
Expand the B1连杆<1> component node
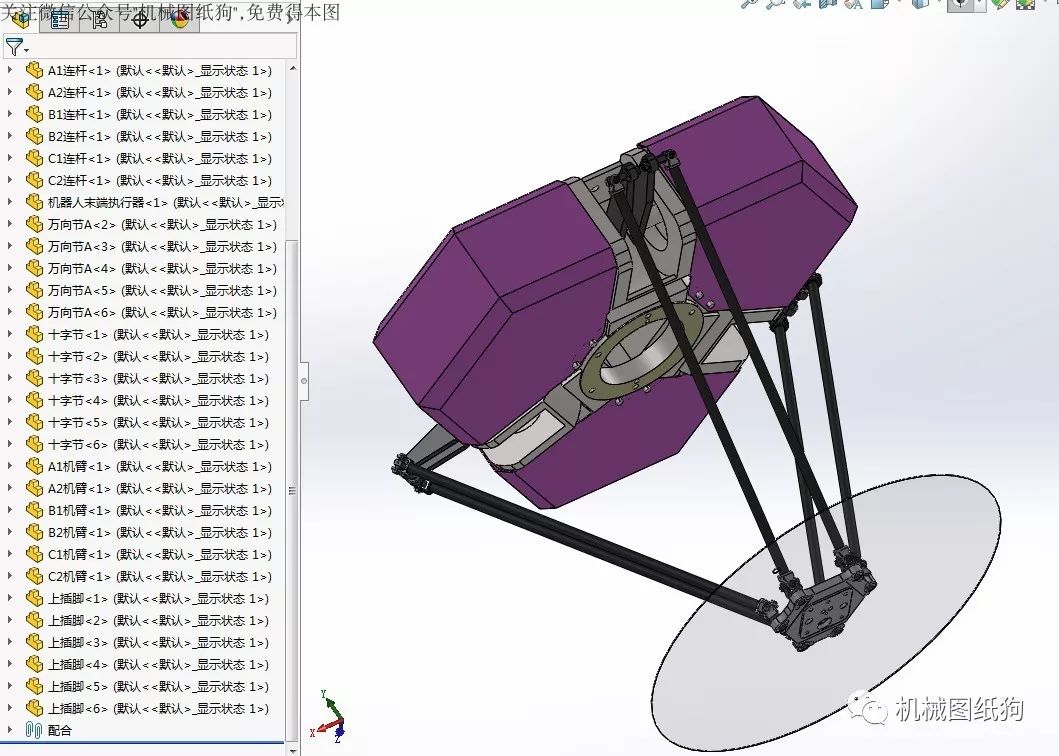tap(9, 114)
